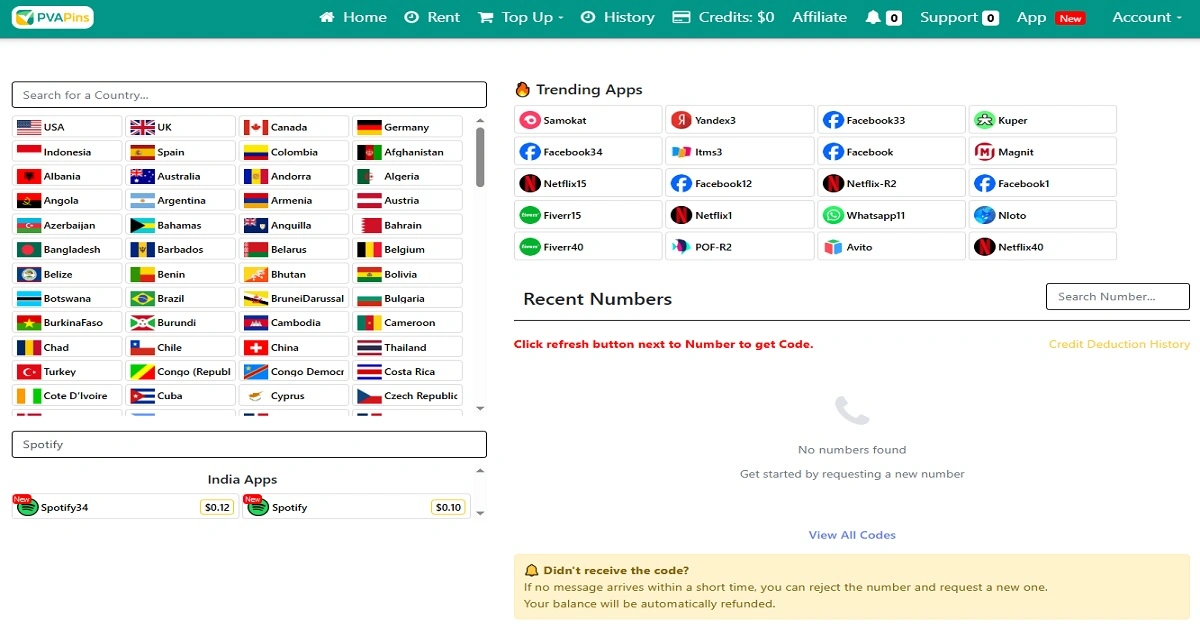Pick Bahrain country entry
Screen dimensions: 1200x630
coord(408,225)
